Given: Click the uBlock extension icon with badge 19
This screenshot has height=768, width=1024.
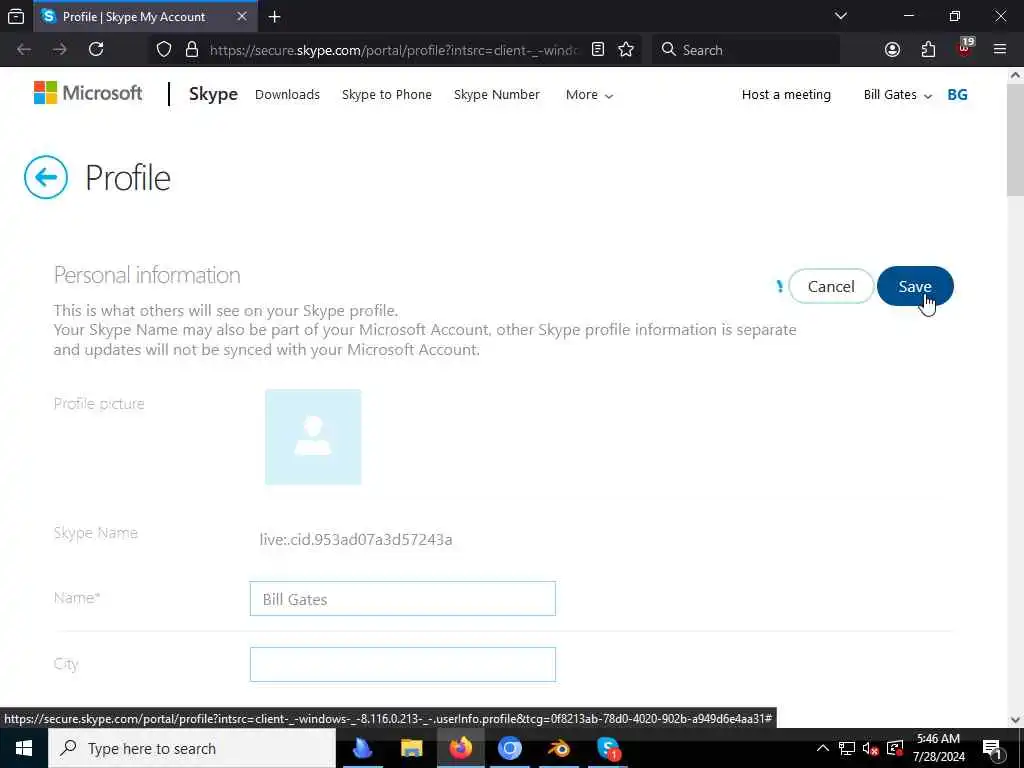Looking at the screenshot, I should coord(965,48).
